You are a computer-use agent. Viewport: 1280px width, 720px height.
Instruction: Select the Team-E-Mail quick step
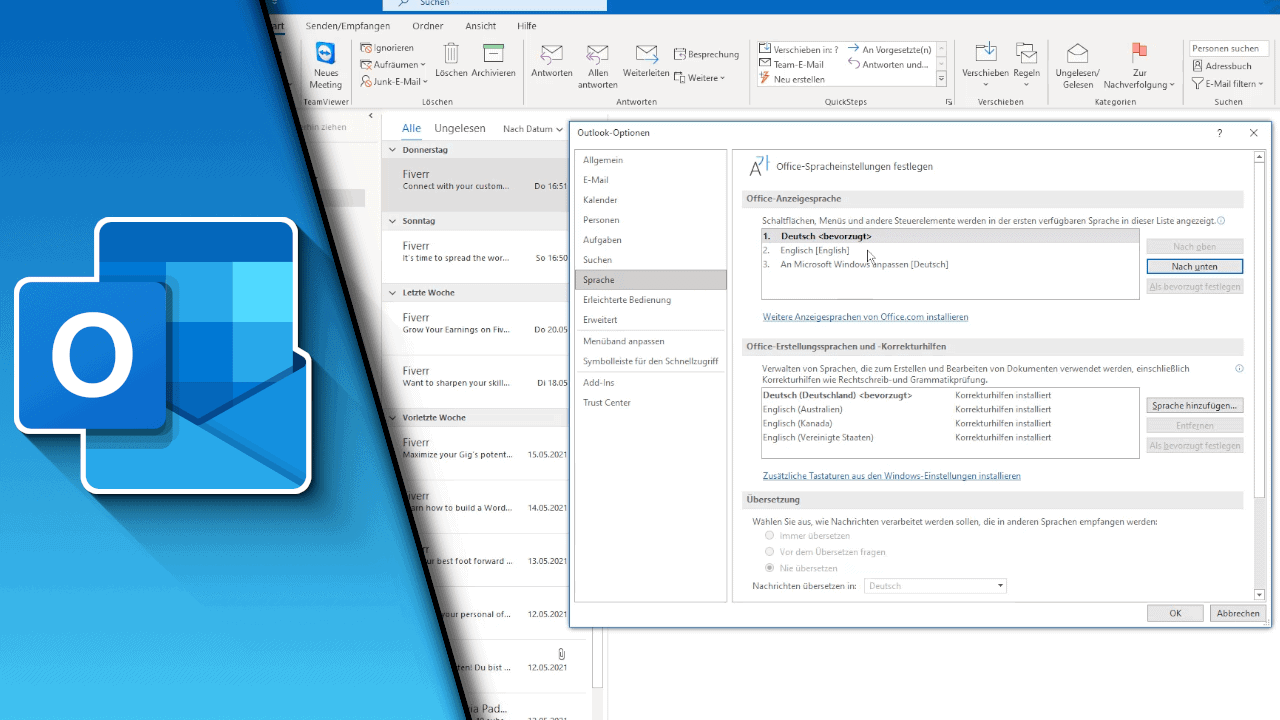(792, 64)
